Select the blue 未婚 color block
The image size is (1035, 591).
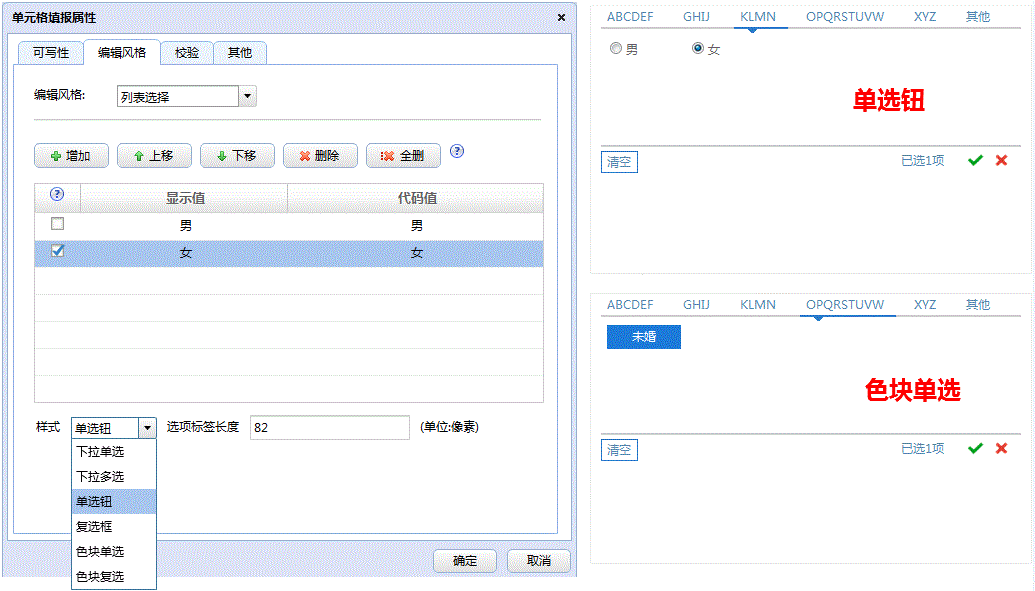(x=643, y=337)
